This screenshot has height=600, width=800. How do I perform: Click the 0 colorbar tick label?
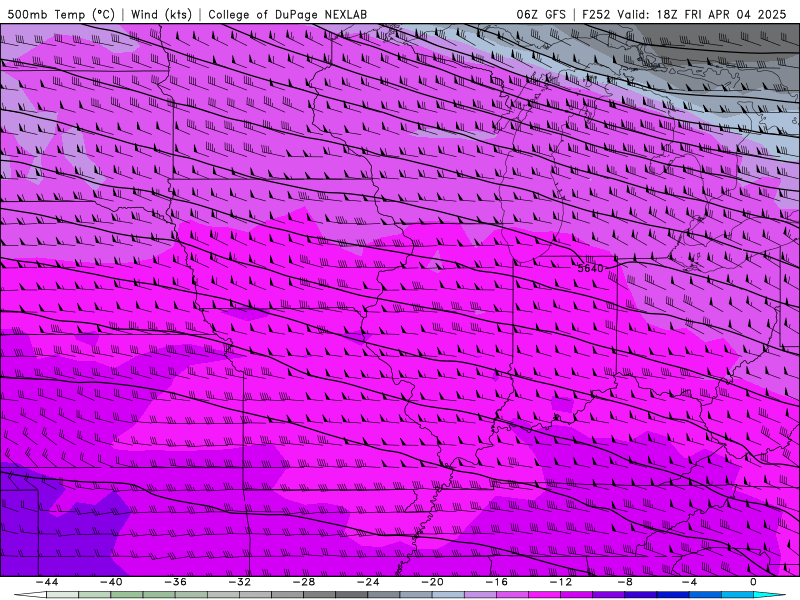(x=754, y=582)
